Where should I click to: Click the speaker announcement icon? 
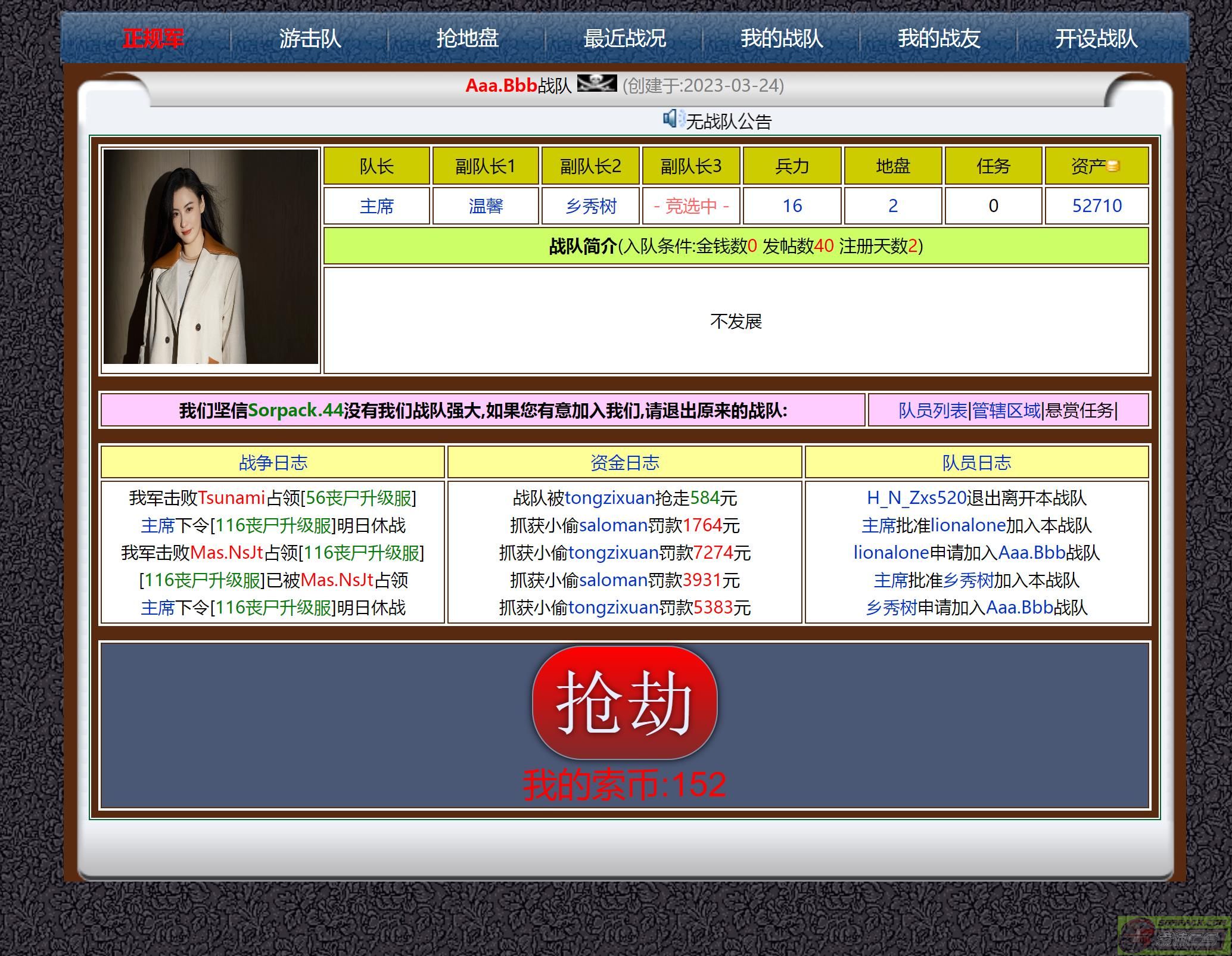pyautogui.click(x=671, y=119)
